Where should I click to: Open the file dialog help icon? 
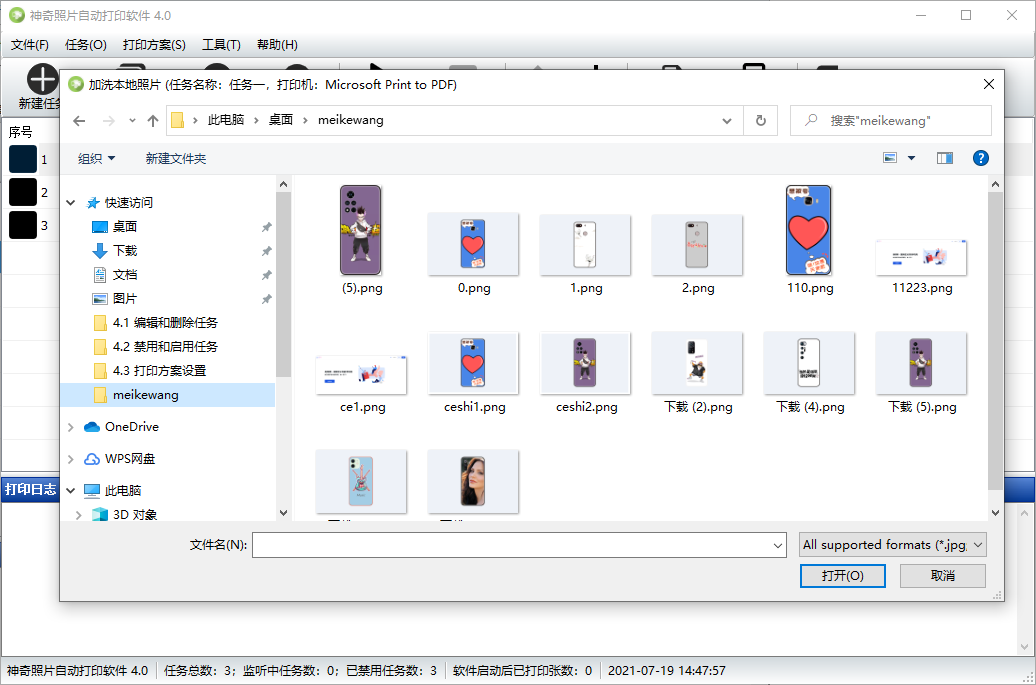(x=980, y=158)
